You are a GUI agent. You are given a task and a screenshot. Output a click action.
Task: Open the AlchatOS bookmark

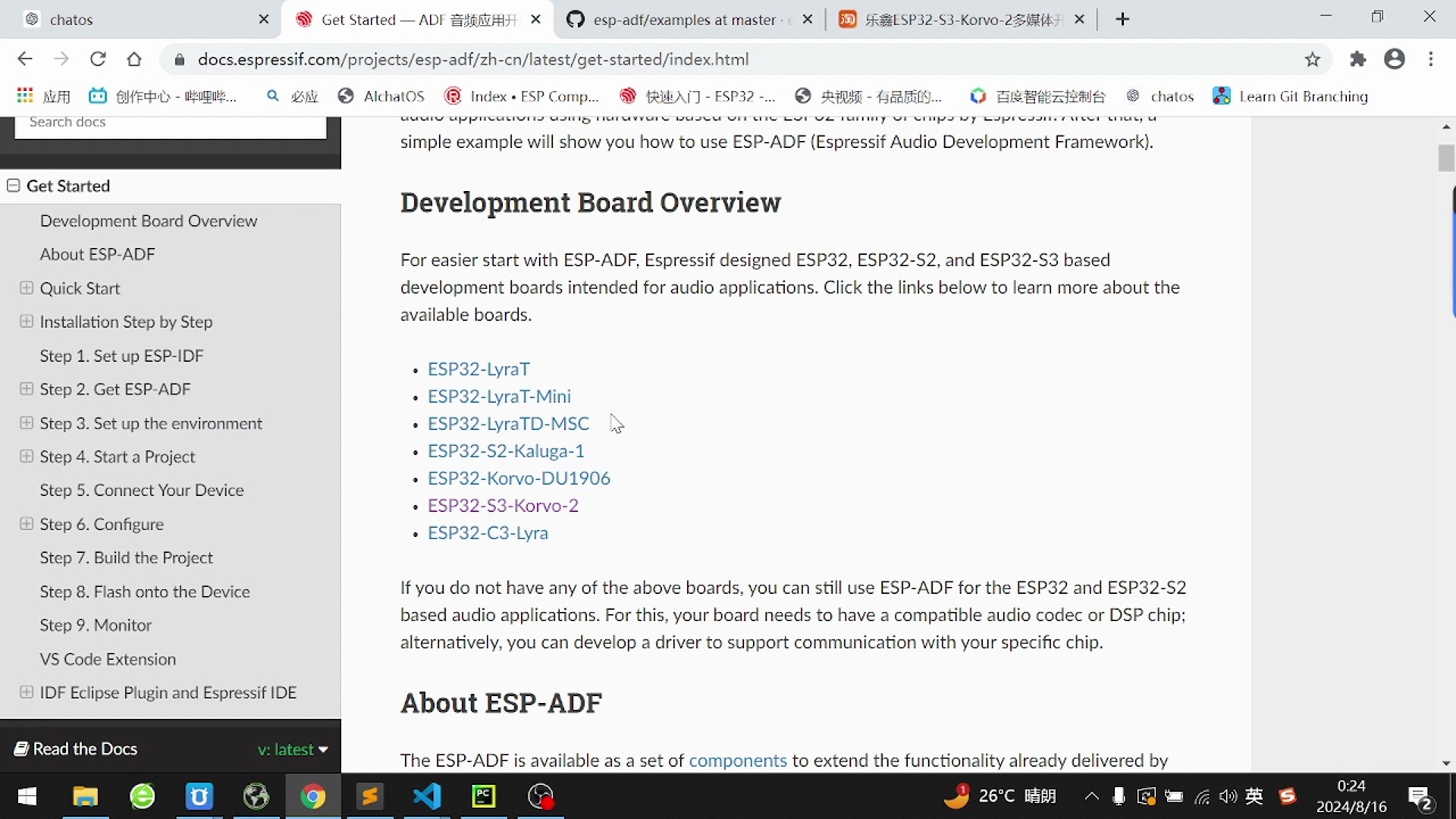click(x=381, y=96)
